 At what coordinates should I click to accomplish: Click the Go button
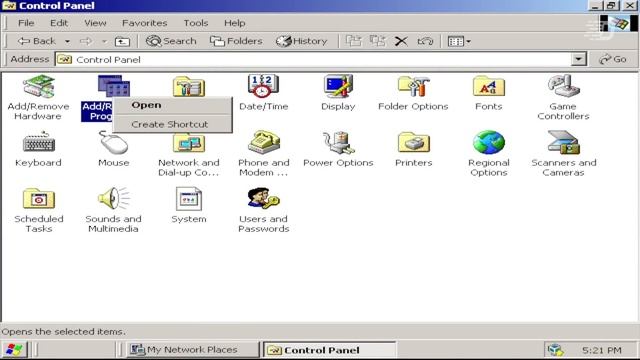(x=613, y=59)
